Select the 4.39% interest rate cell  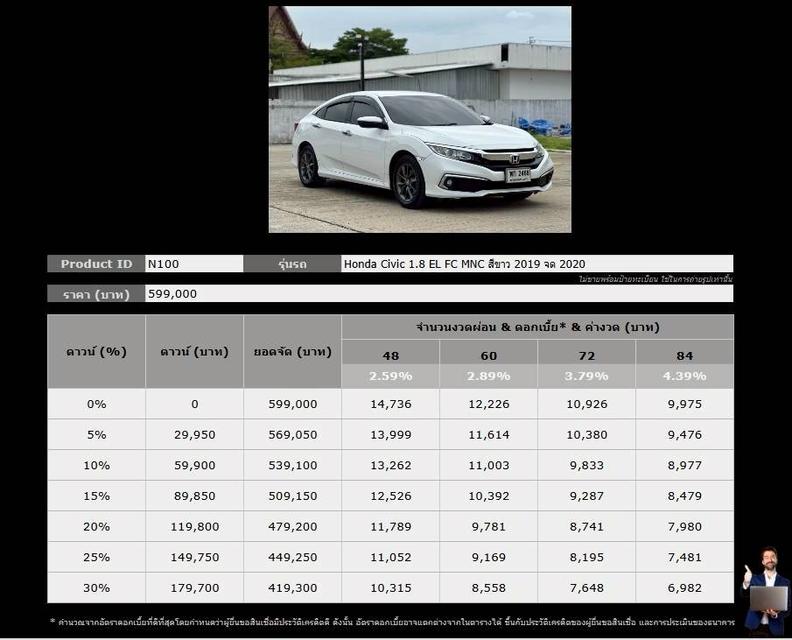684,376
